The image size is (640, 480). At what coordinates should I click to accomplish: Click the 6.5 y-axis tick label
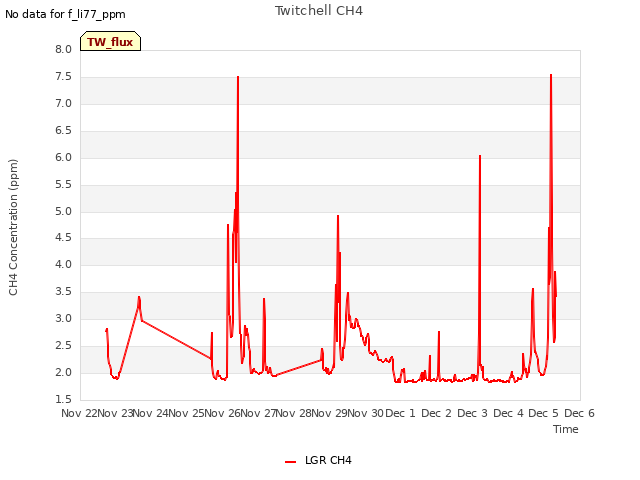click(x=63, y=130)
